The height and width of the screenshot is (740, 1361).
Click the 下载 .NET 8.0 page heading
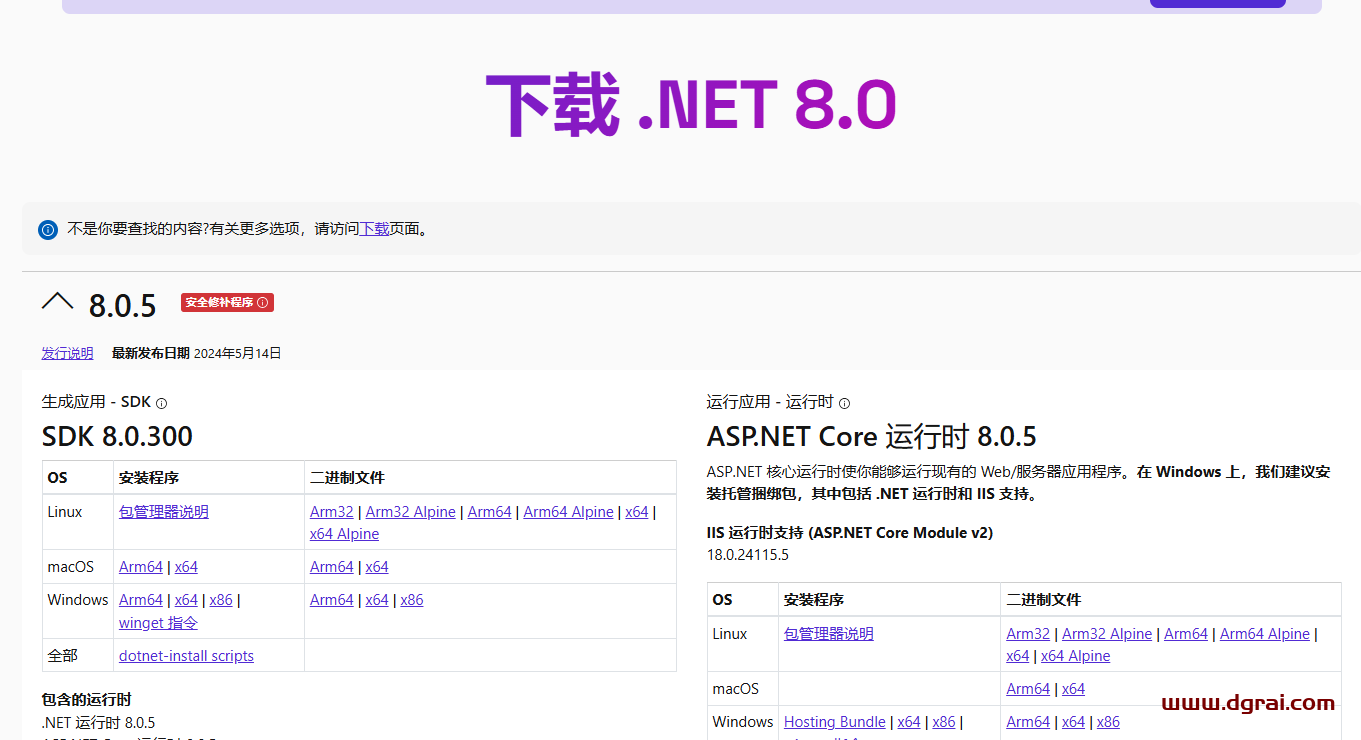(x=691, y=106)
